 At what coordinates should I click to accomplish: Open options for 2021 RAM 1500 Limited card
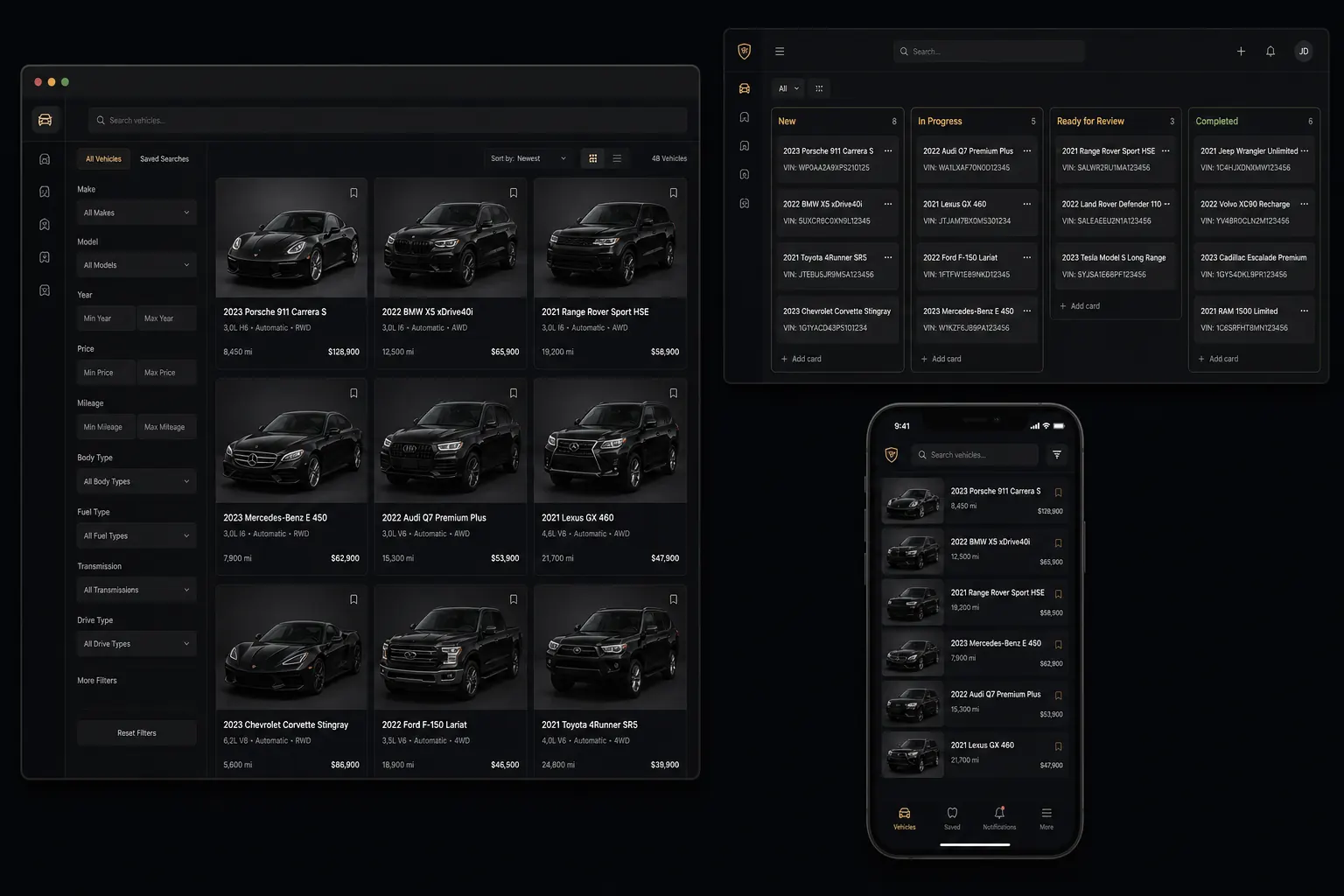pyautogui.click(x=1305, y=311)
